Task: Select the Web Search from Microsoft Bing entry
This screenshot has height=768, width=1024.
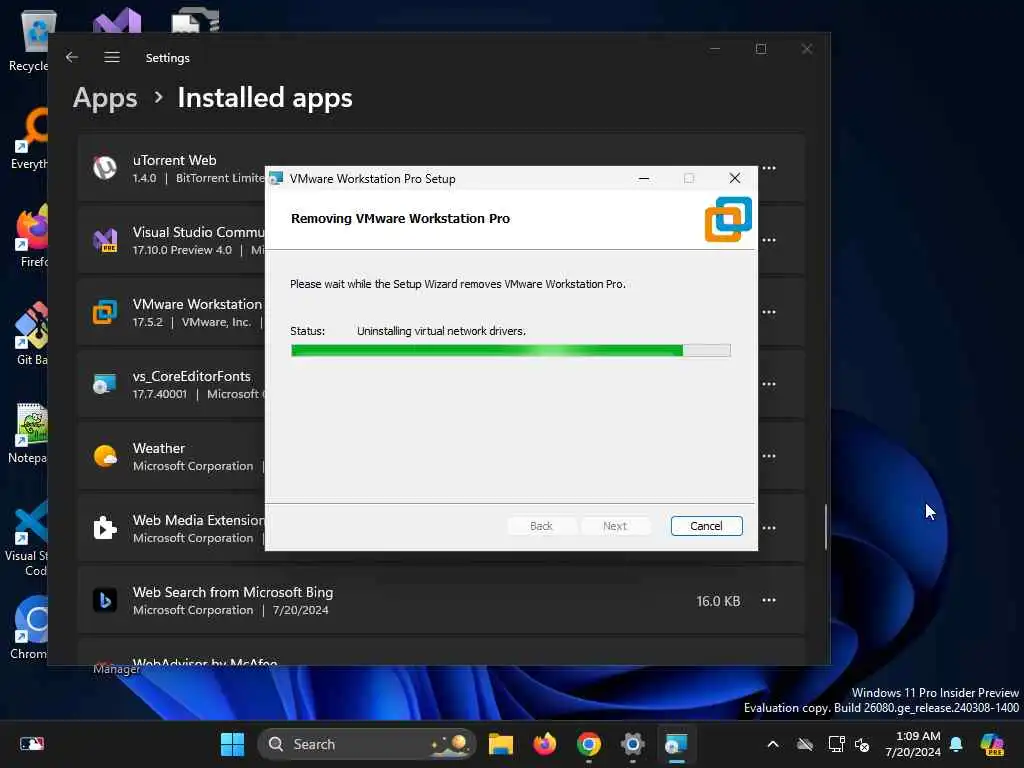Action: [x=441, y=600]
